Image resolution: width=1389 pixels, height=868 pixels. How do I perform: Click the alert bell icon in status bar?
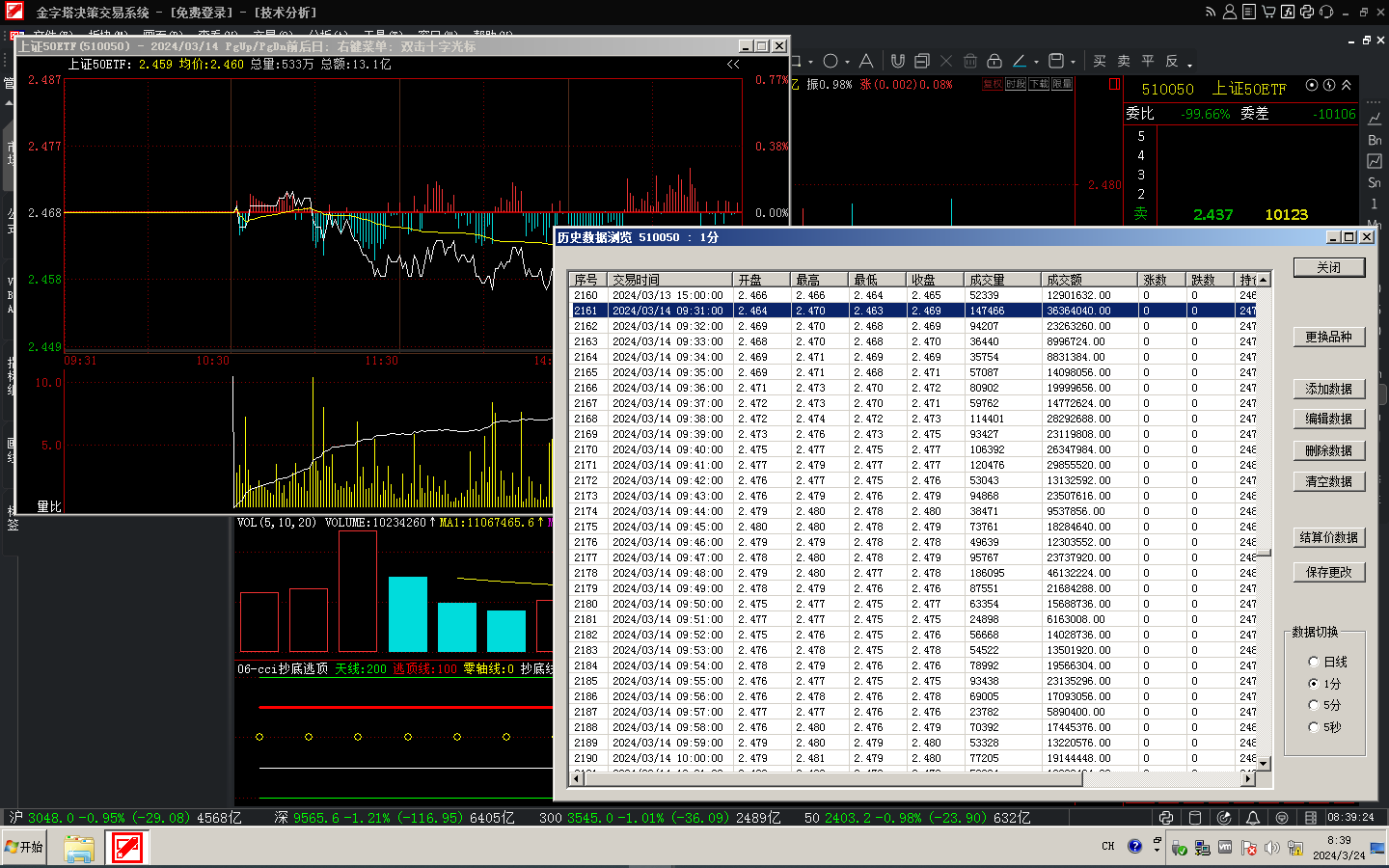click(x=1253, y=818)
